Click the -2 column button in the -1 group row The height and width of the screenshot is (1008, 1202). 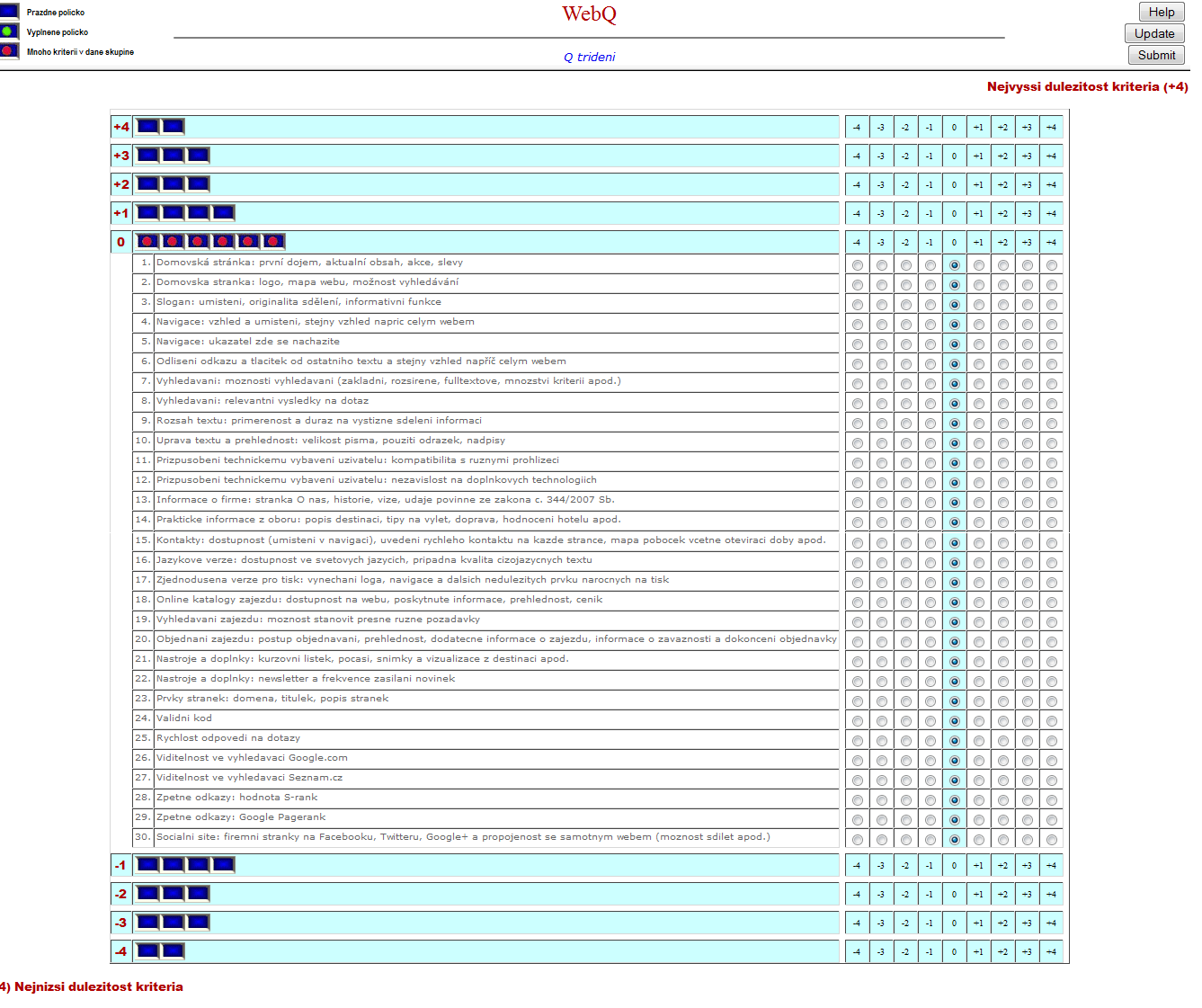pos(905,865)
